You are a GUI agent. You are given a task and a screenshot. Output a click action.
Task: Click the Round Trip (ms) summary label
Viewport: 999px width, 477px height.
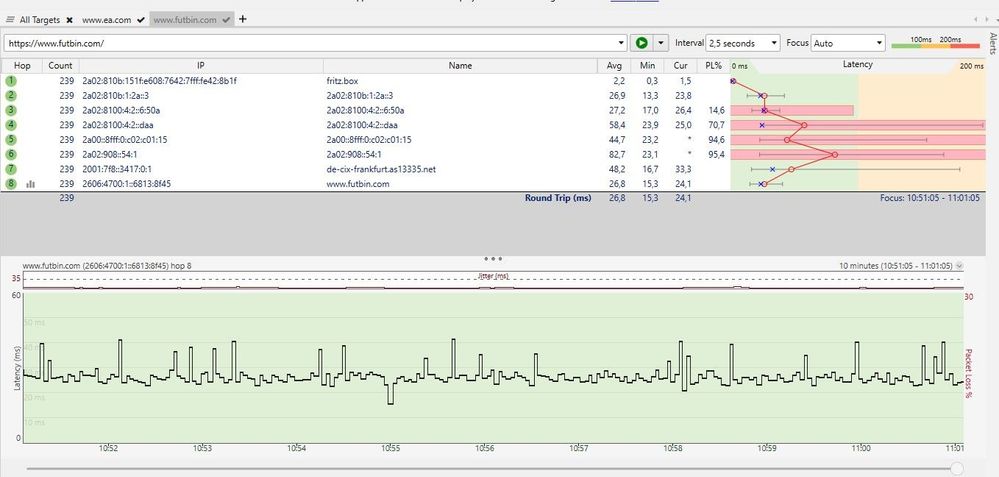point(558,198)
